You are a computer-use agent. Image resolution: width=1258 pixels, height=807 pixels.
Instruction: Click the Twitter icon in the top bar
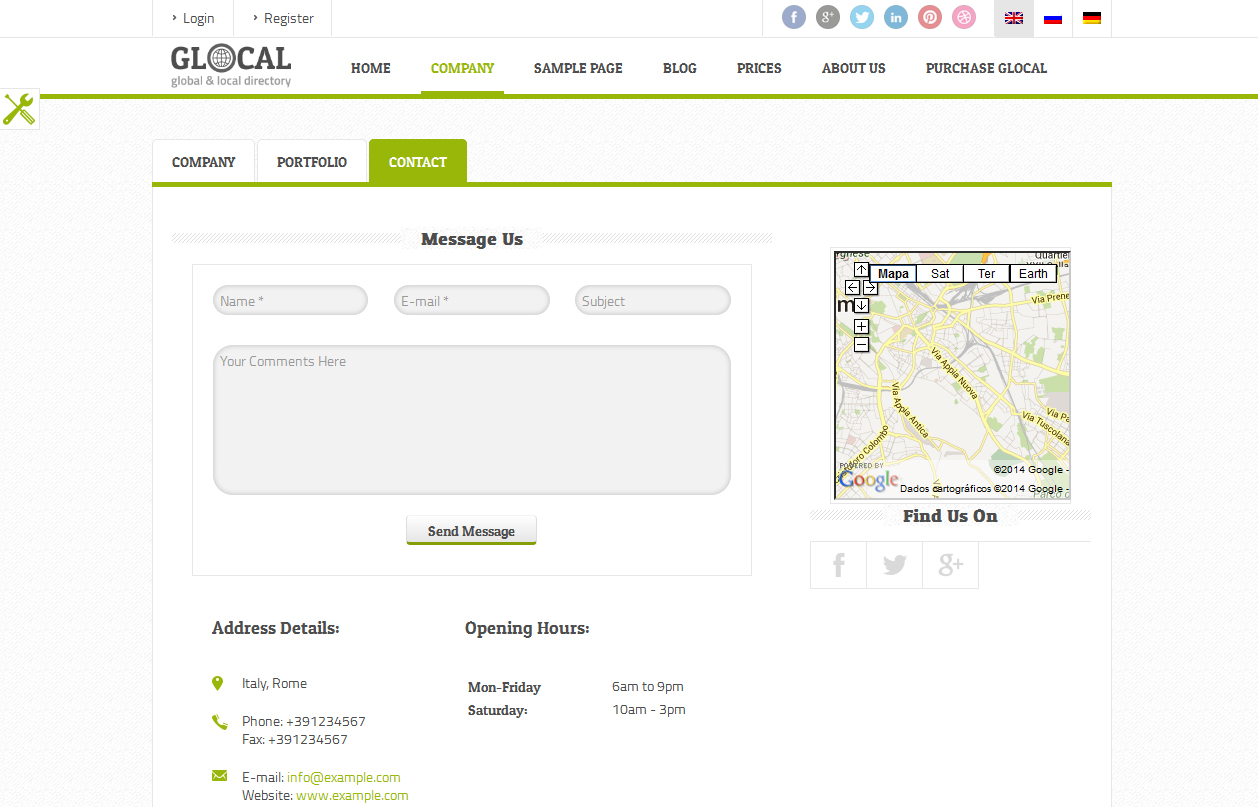(861, 17)
